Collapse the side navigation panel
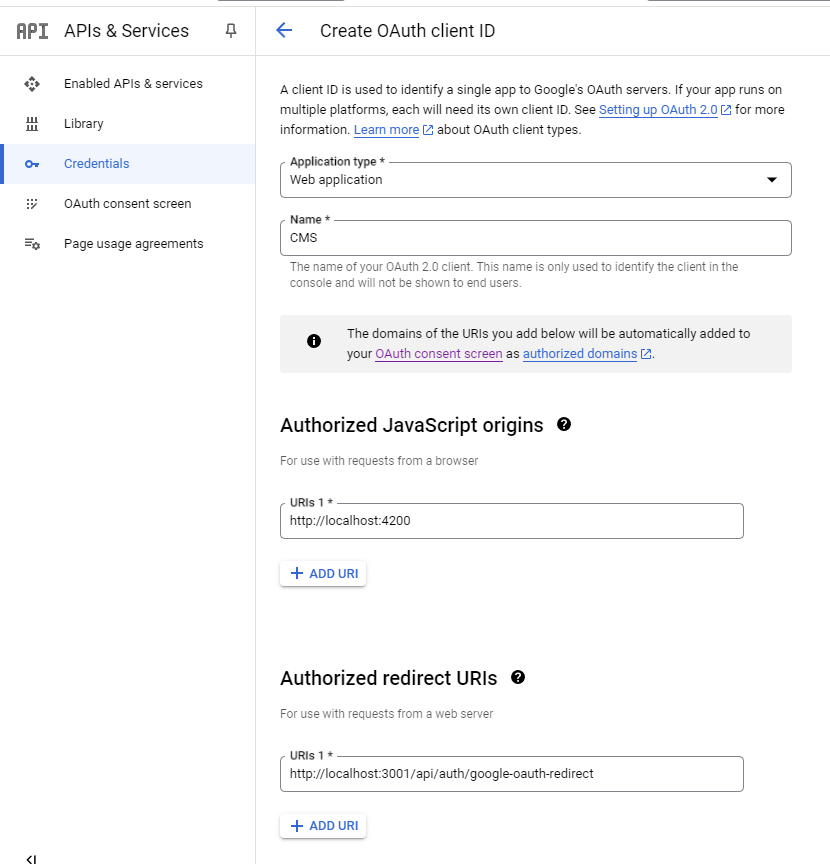 [32, 858]
